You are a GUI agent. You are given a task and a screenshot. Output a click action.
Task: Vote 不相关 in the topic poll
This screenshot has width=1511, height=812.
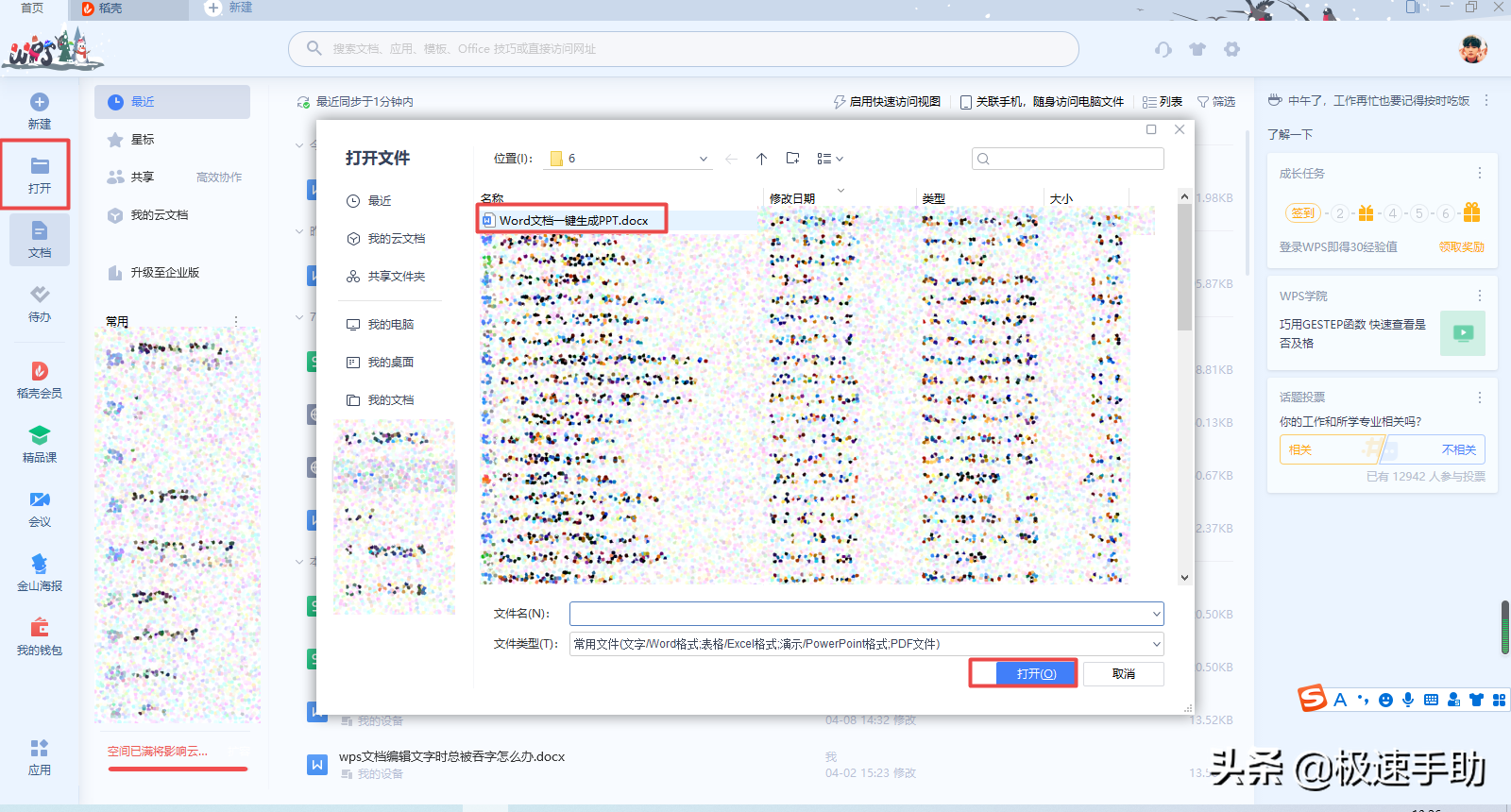click(1458, 449)
